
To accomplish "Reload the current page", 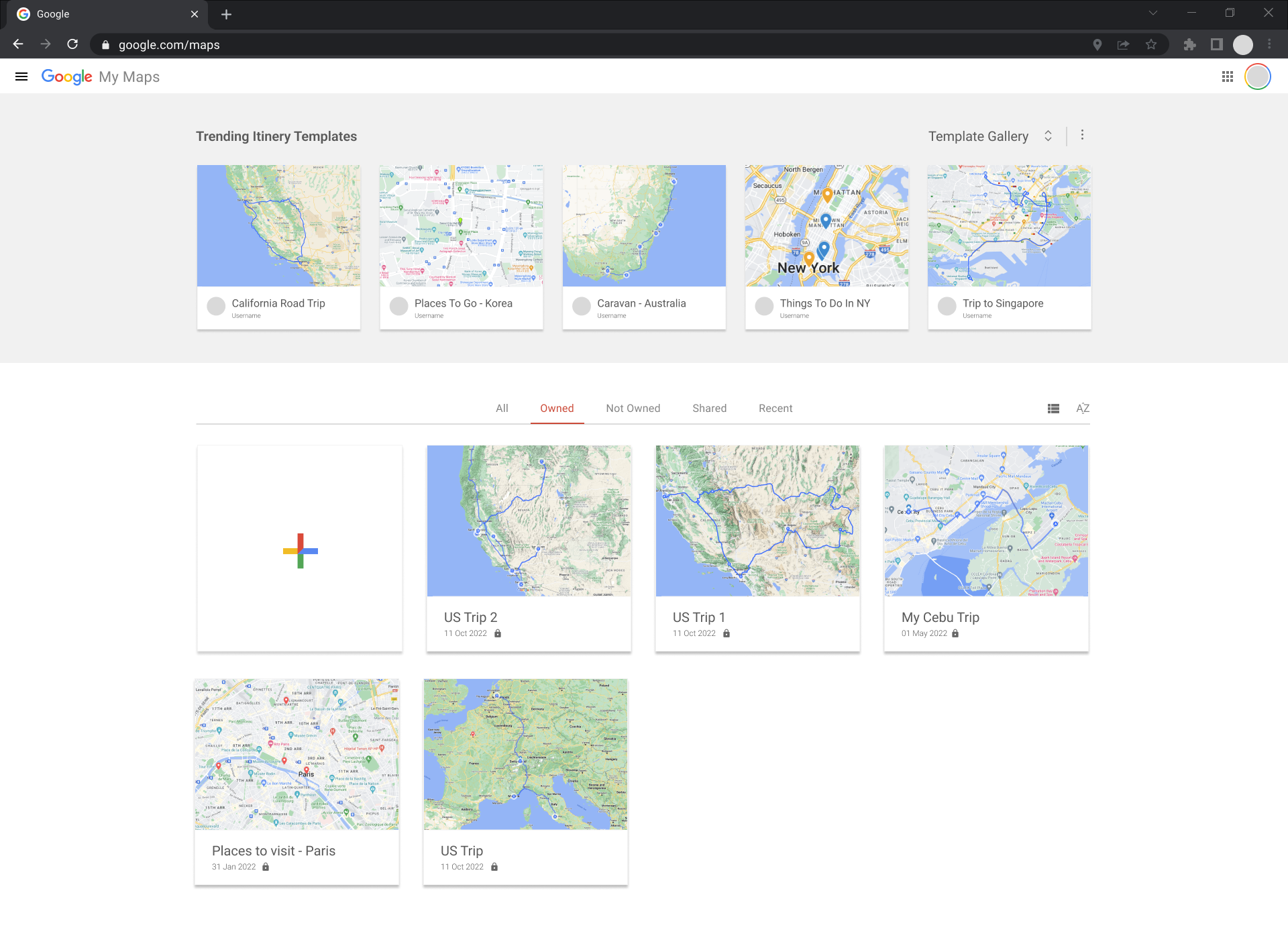I will pyautogui.click(x=72, y=44).
